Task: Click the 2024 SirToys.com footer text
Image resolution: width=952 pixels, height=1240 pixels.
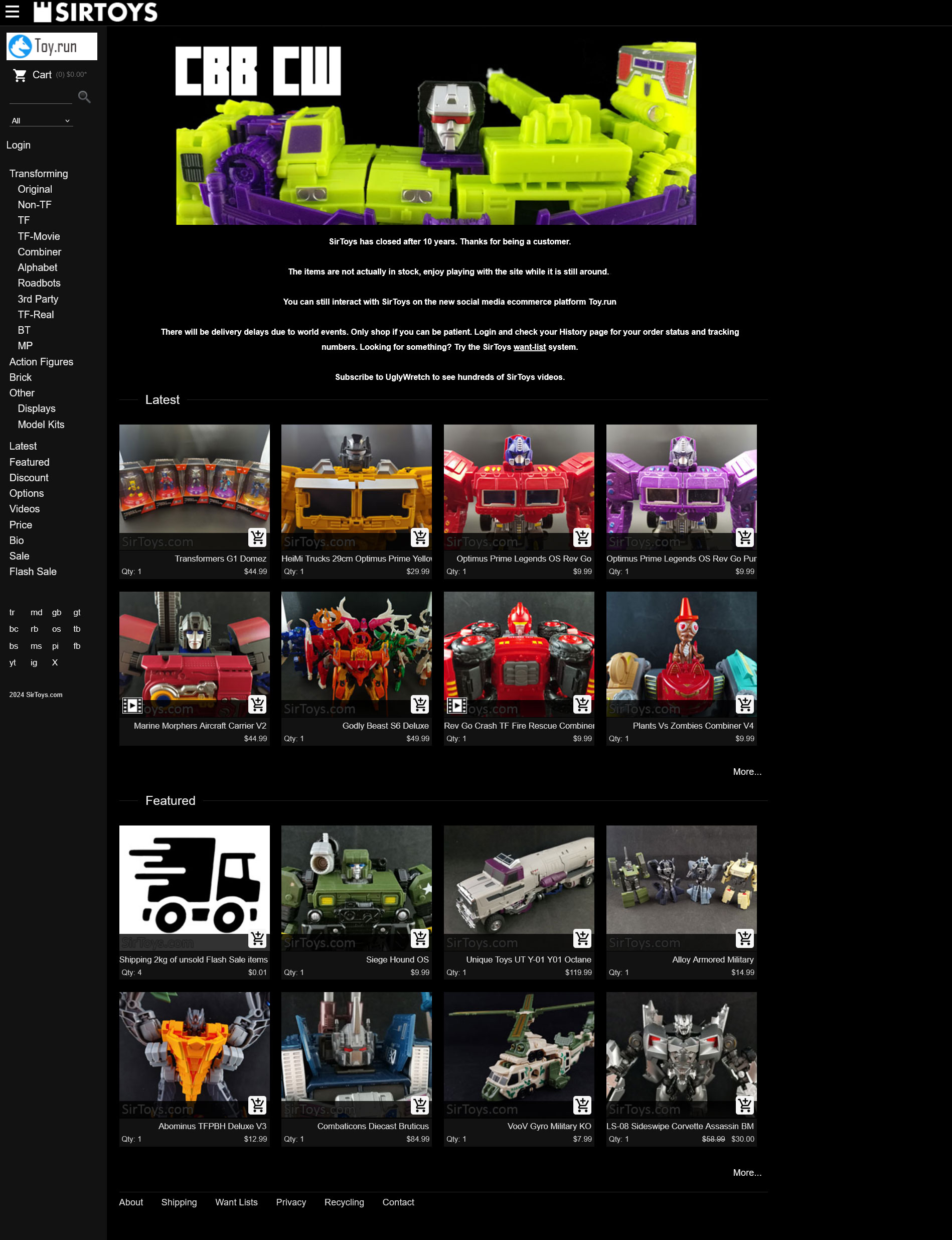Action: point(36,695)
